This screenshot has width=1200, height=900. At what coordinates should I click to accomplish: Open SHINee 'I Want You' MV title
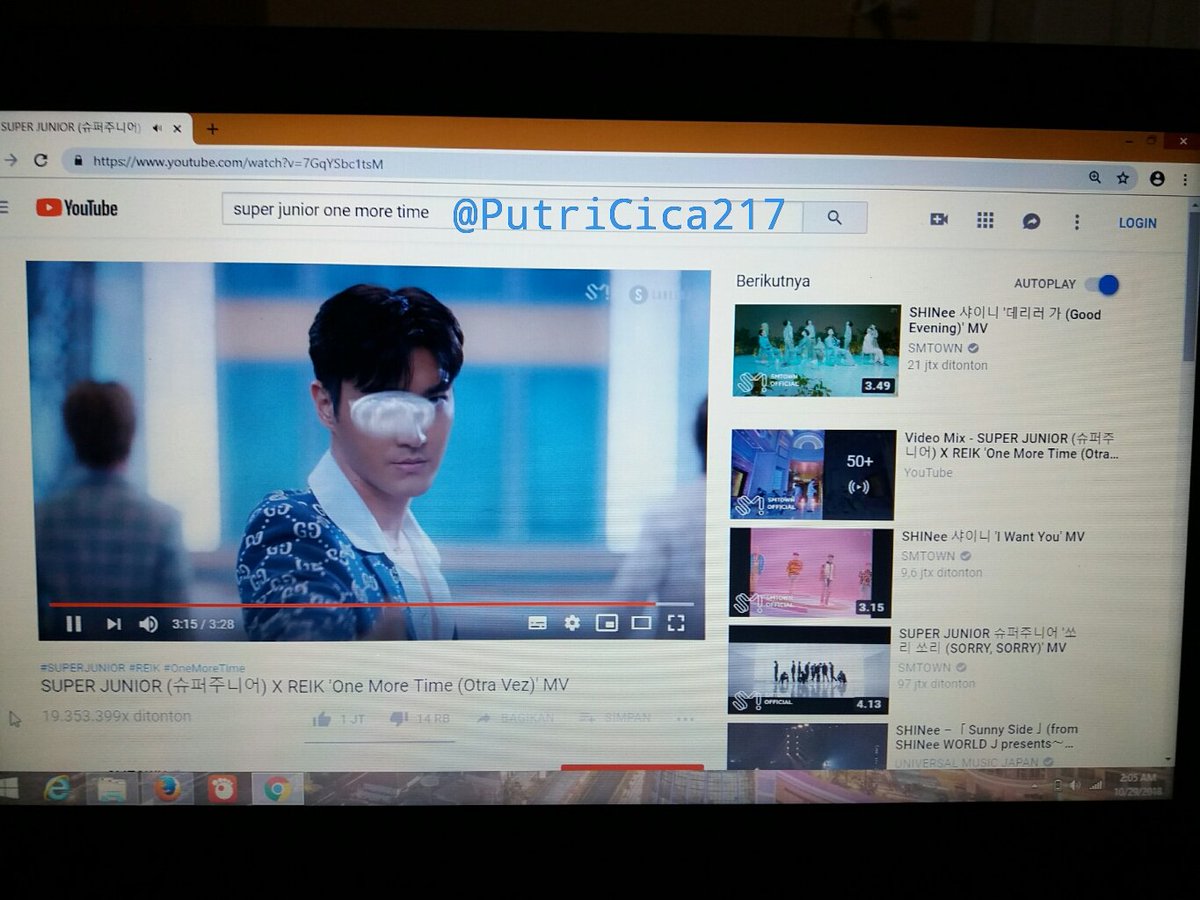993,537
